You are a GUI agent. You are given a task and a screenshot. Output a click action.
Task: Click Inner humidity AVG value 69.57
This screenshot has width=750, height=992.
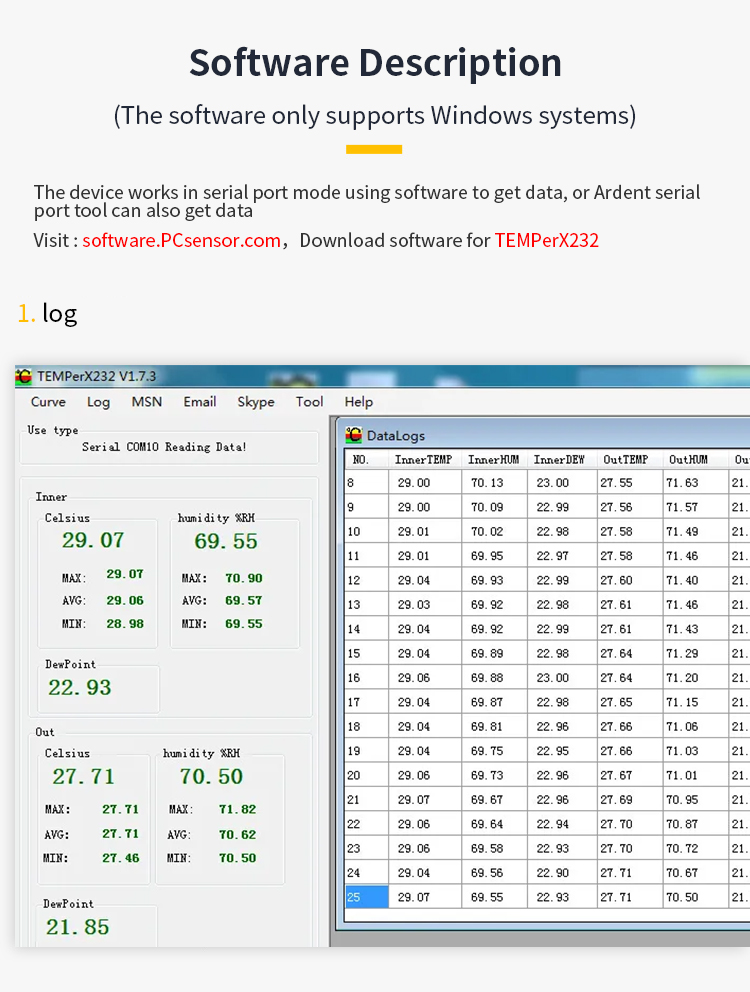244,600
